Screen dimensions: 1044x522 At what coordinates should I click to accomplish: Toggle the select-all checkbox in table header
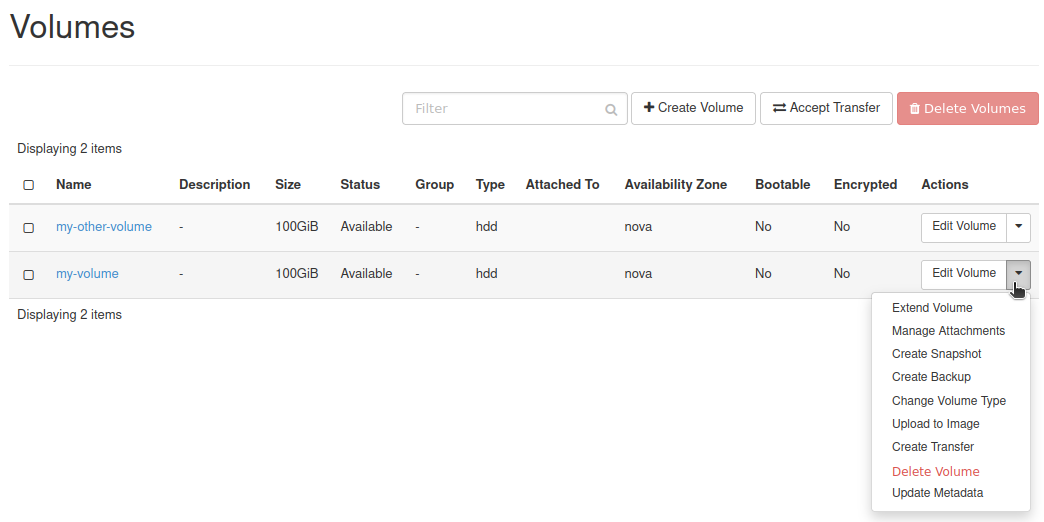29,184
